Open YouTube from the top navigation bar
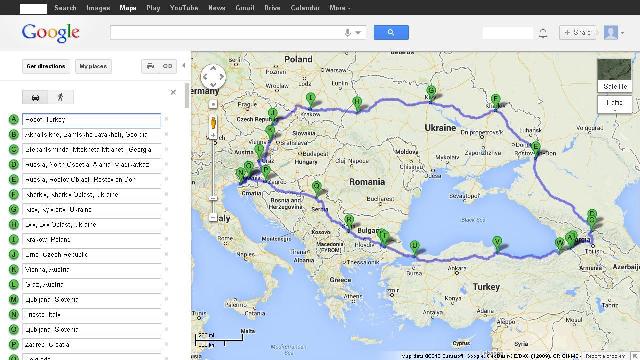 [x=184, y=8]
